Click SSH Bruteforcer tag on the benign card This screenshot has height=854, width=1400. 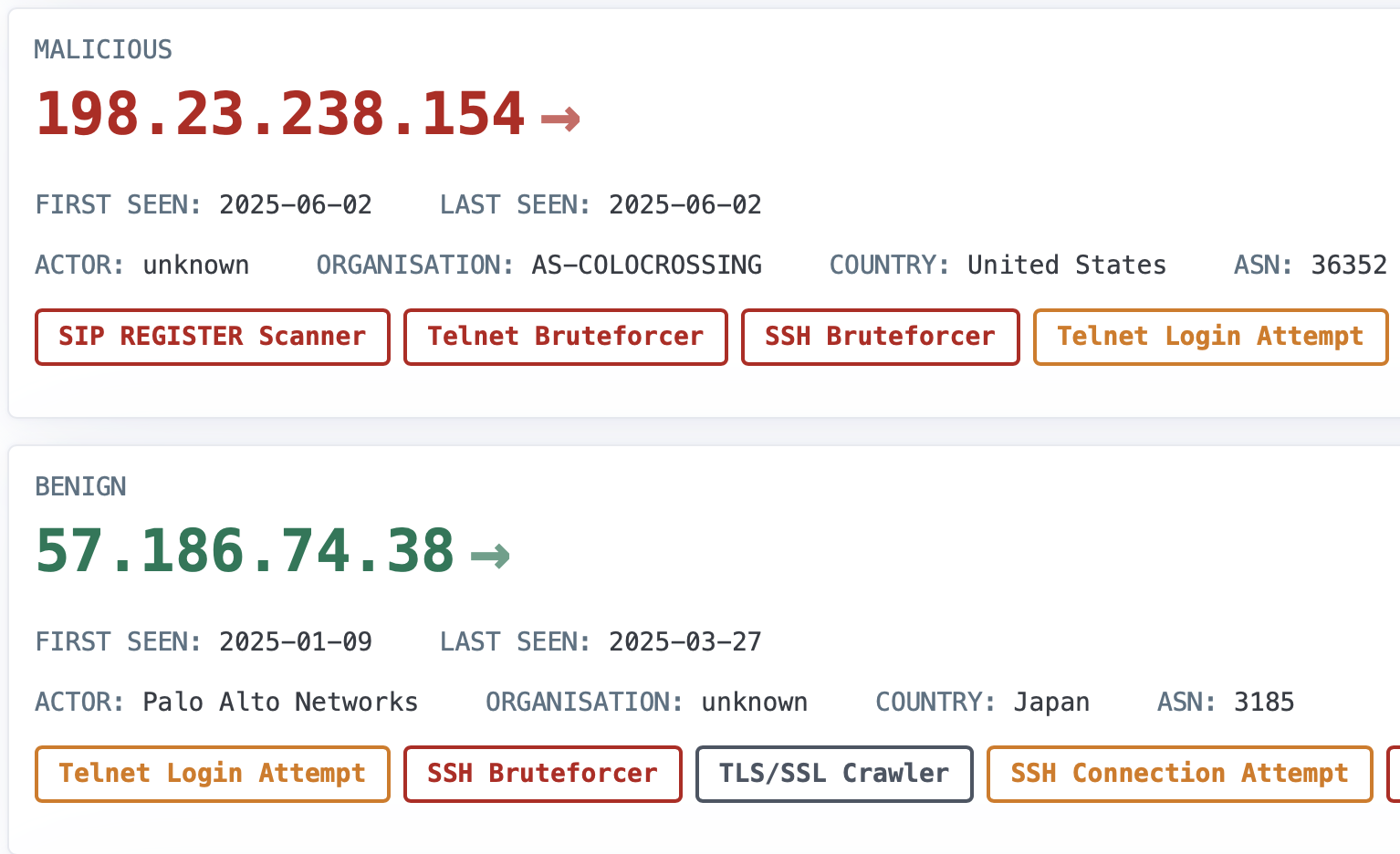pos(543,774)
